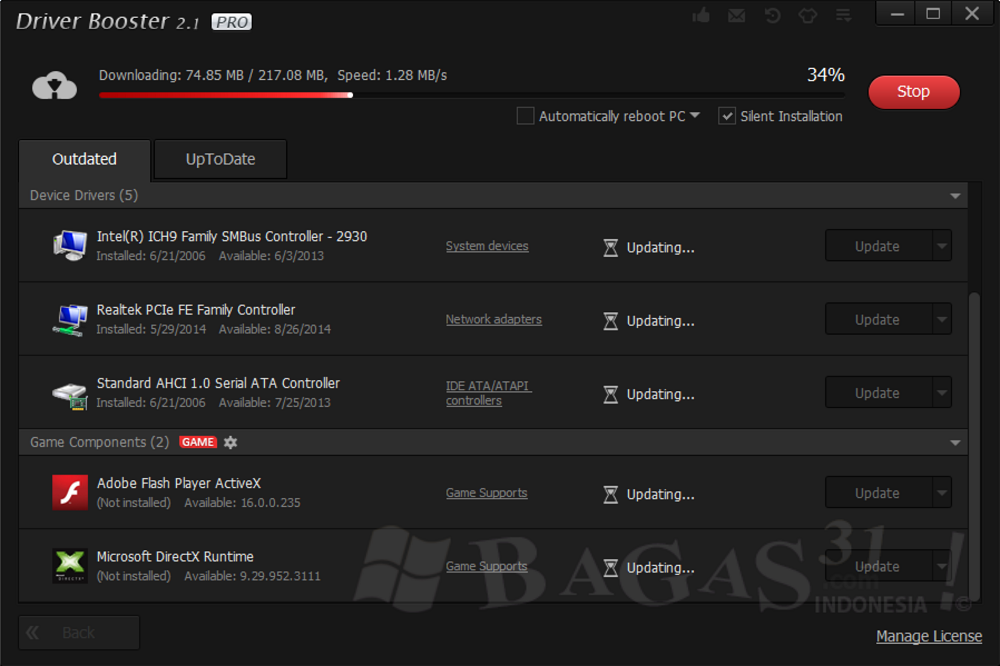Screen dimensions: 1000x666
Task: Open IDE ATA/ATAPI controllers link
Action: pos(489,393)
